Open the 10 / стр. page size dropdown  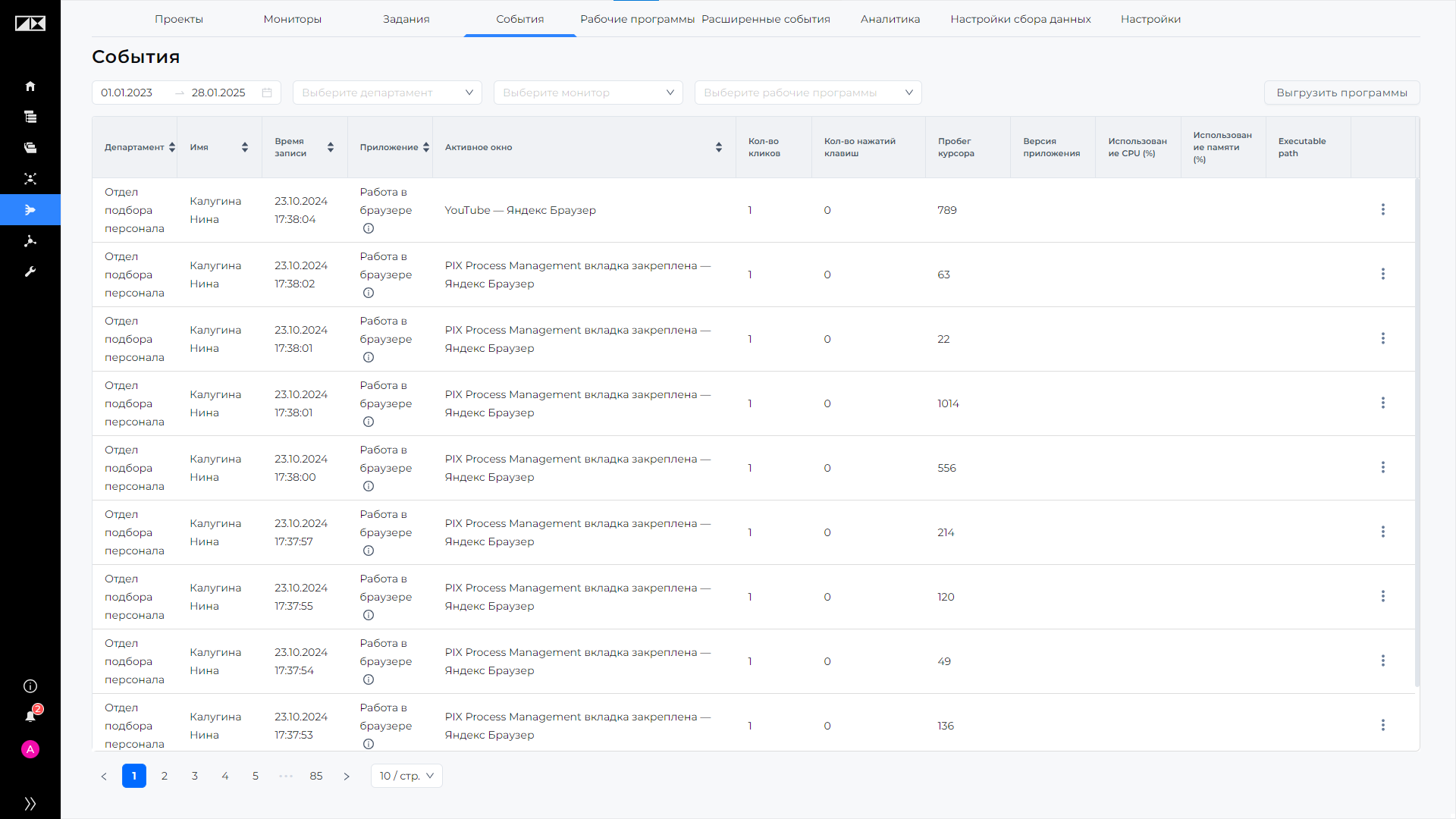click(x=406, y=776)
